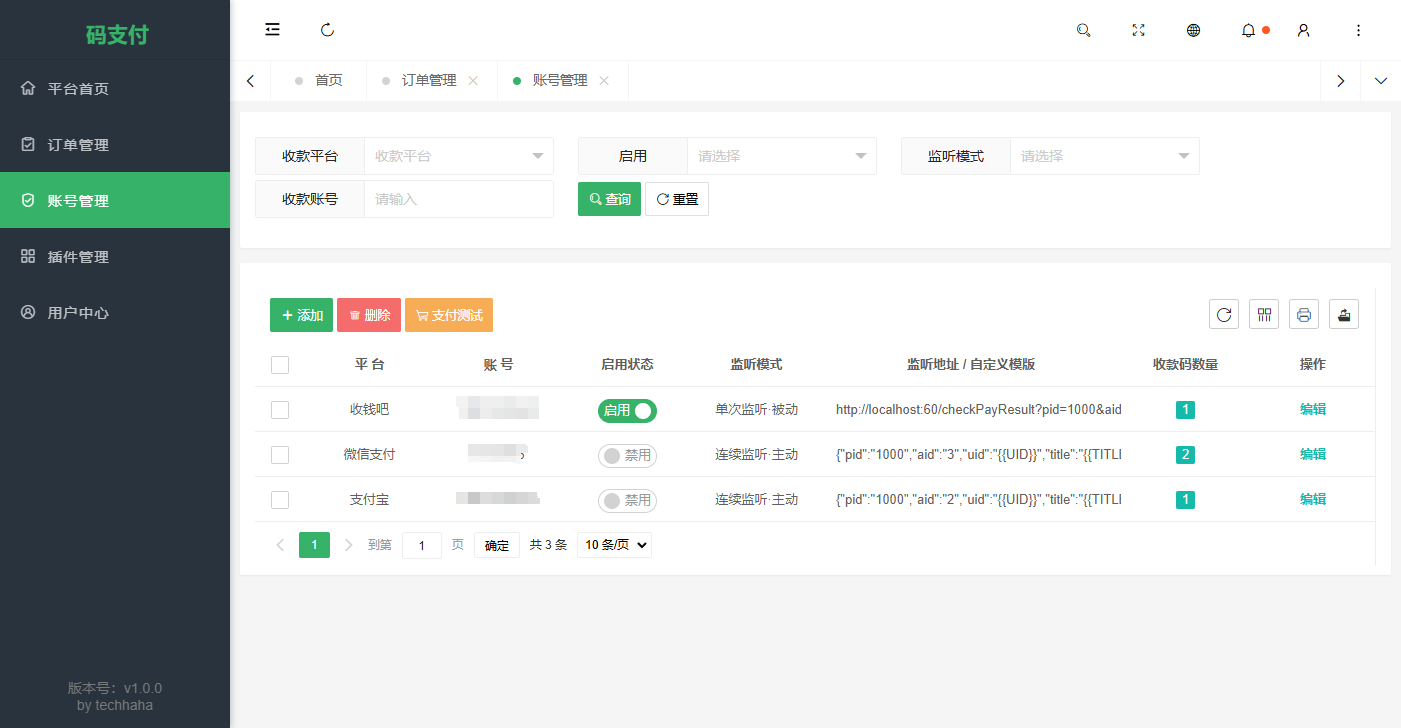The width and height of the screenshot is (1401, 728).
Task: Refresh the table with the reload icon
Action: click(1223, 313)
